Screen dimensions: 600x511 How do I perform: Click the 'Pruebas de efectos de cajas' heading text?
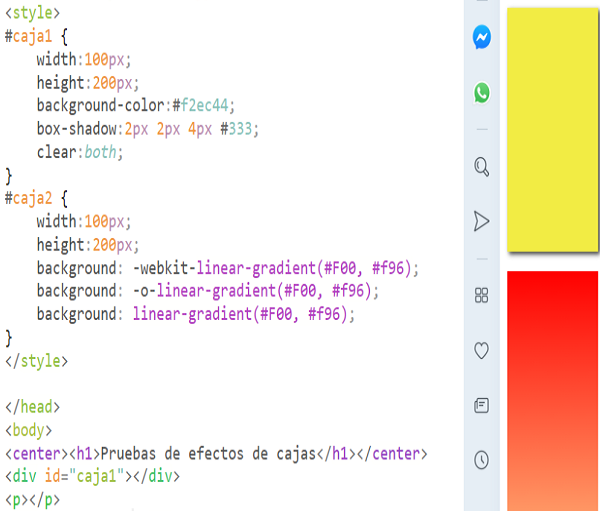pyautogui.click(x=208, y=454)
